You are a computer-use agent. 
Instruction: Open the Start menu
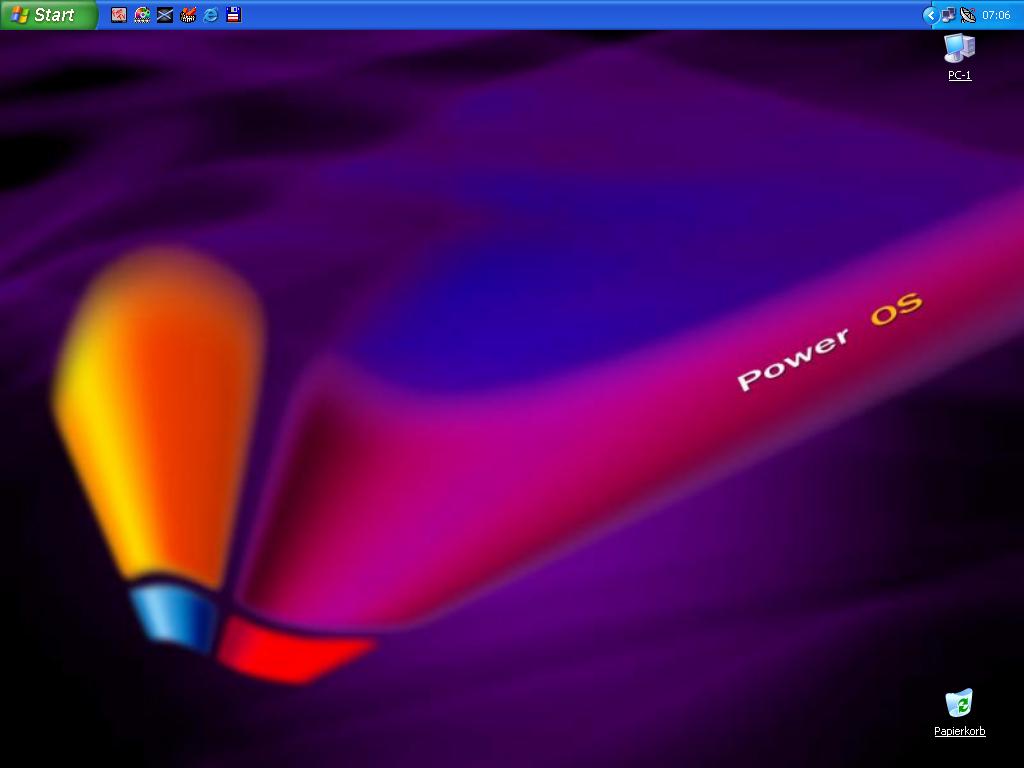[x=48, y=14]
